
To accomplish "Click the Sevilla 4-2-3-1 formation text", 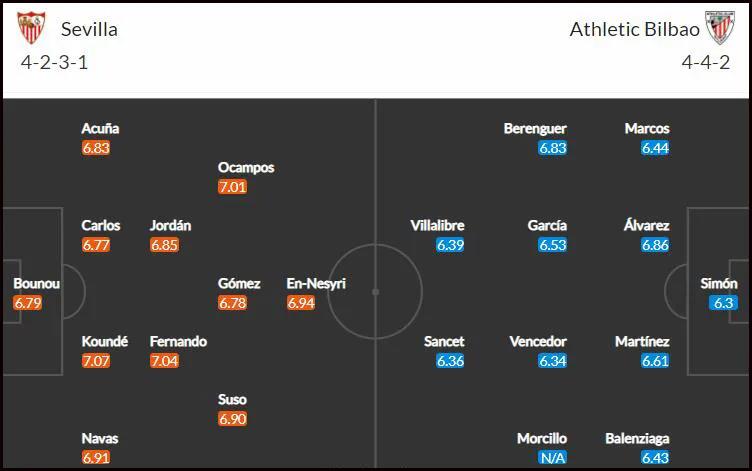I will [55, 62].
